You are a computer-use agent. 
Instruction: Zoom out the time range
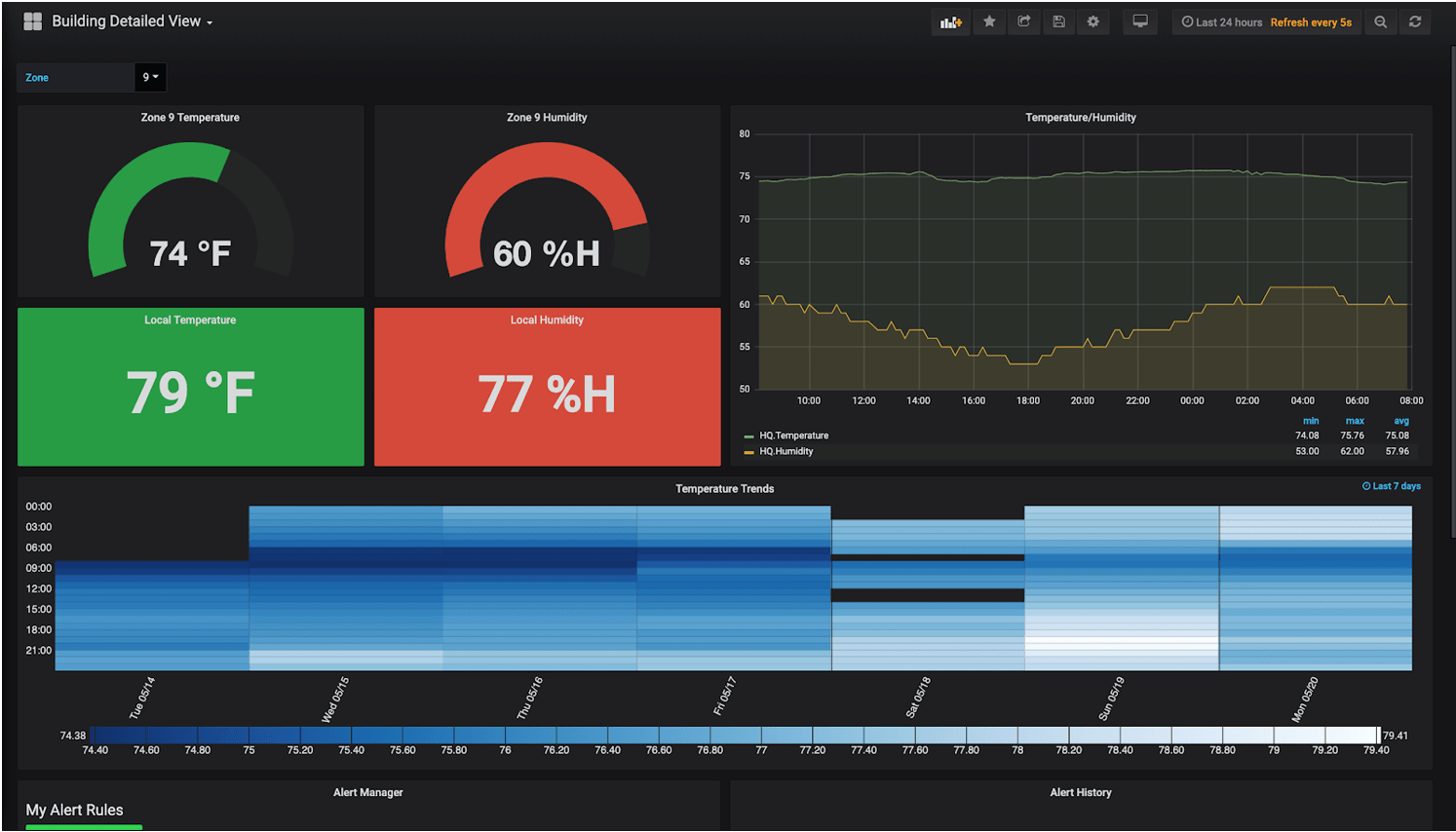(1380, 21)
